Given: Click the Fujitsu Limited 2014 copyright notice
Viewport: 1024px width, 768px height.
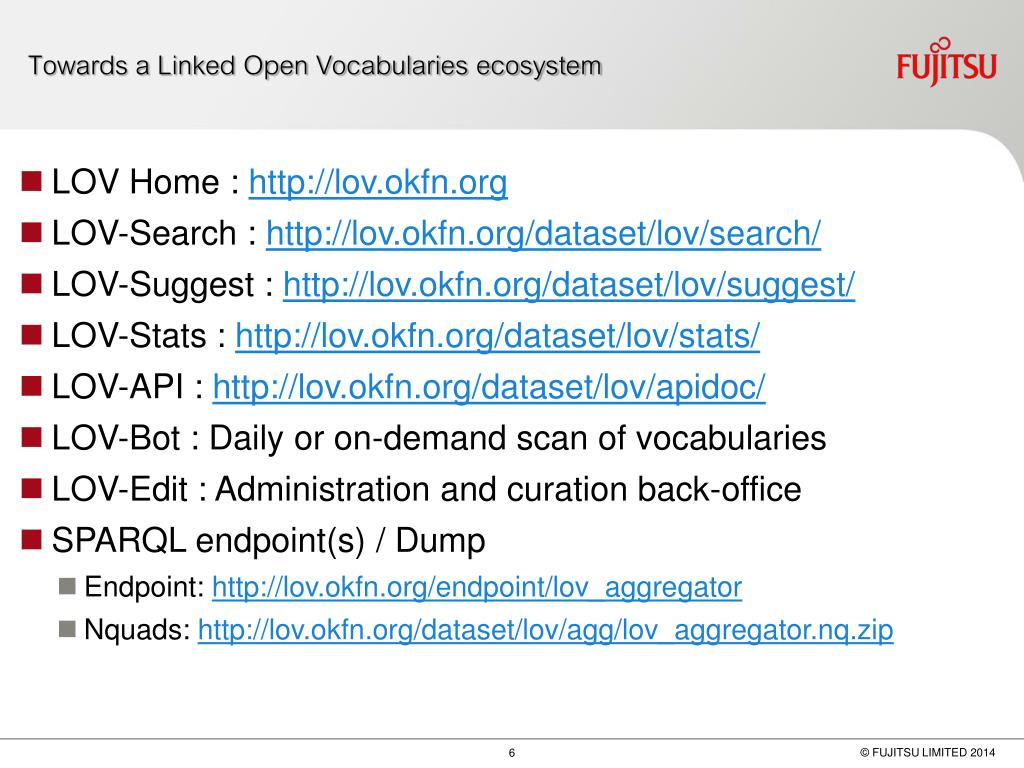Looking at the screenshot, I should tap(927, 752).
